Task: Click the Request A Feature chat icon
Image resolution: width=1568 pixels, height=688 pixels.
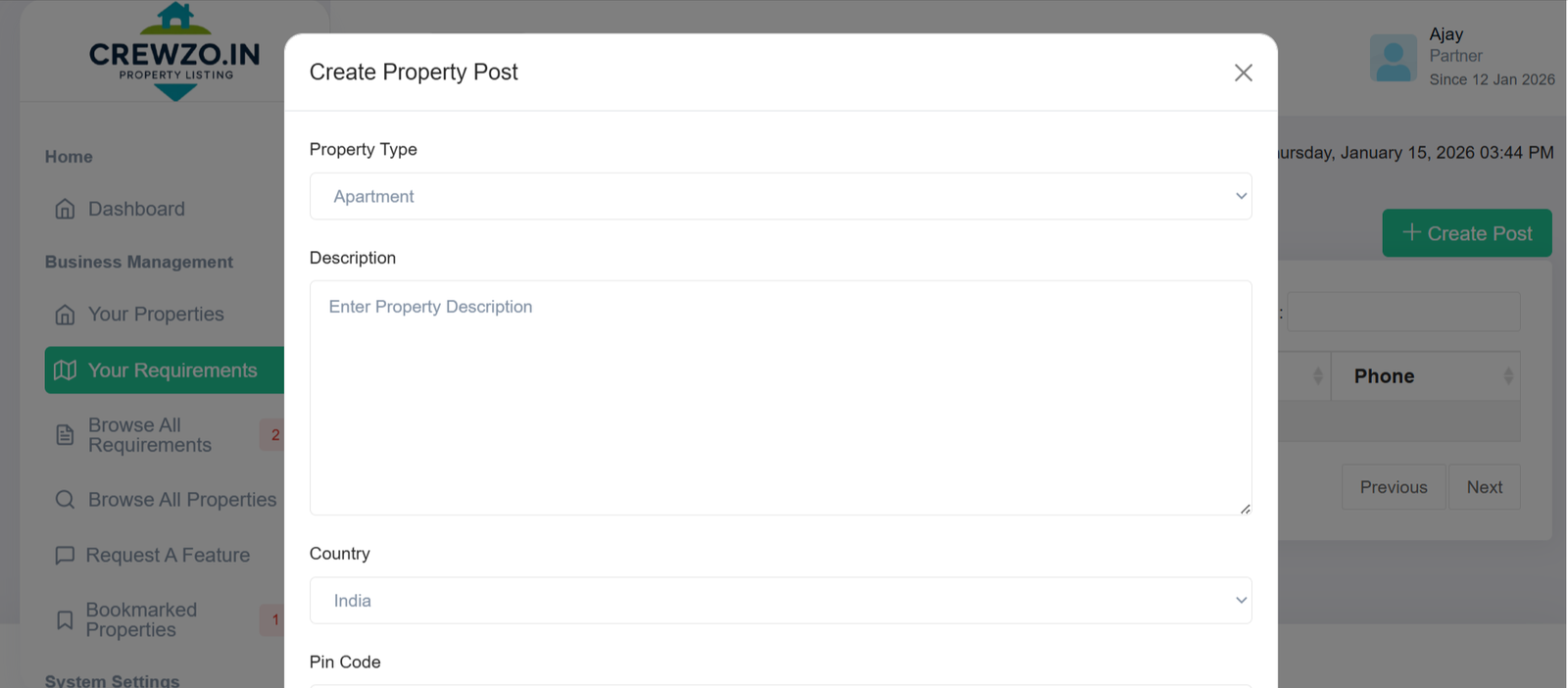Action: (x=65, y=556)
